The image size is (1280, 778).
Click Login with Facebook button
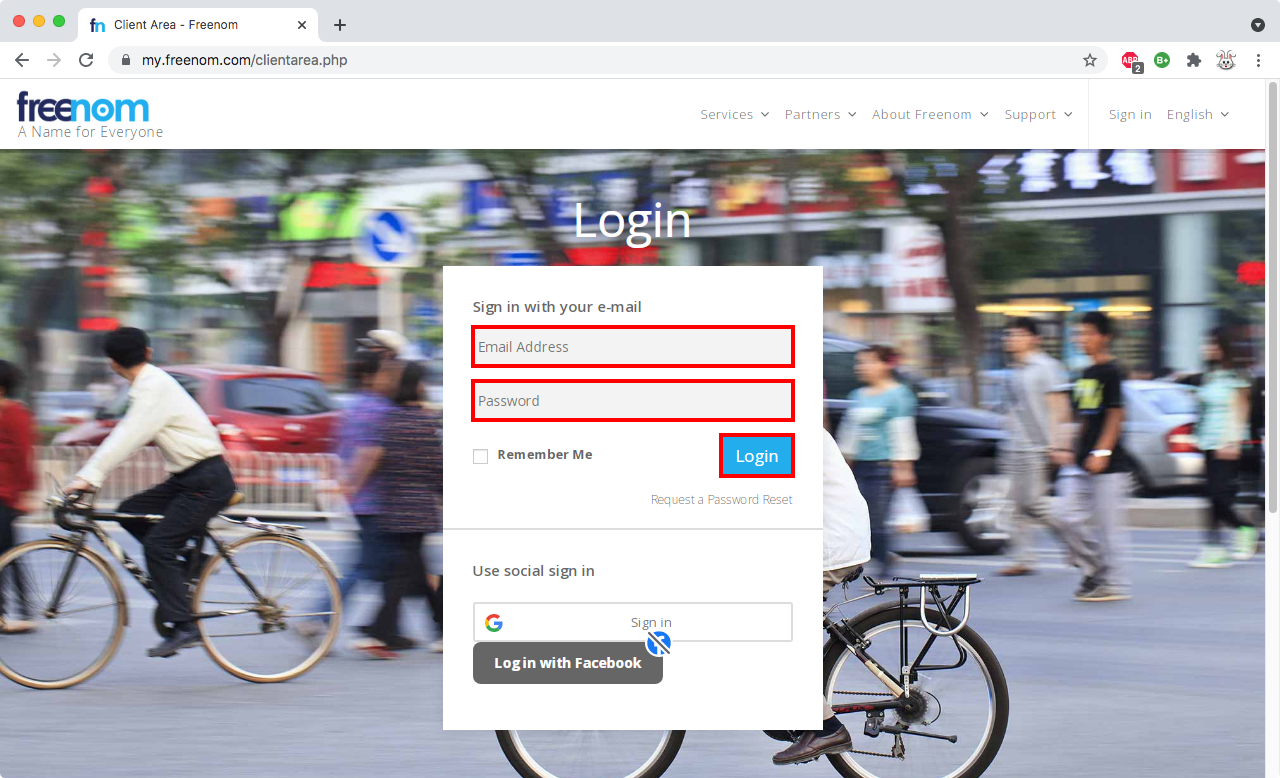click(x=567, y=663)
